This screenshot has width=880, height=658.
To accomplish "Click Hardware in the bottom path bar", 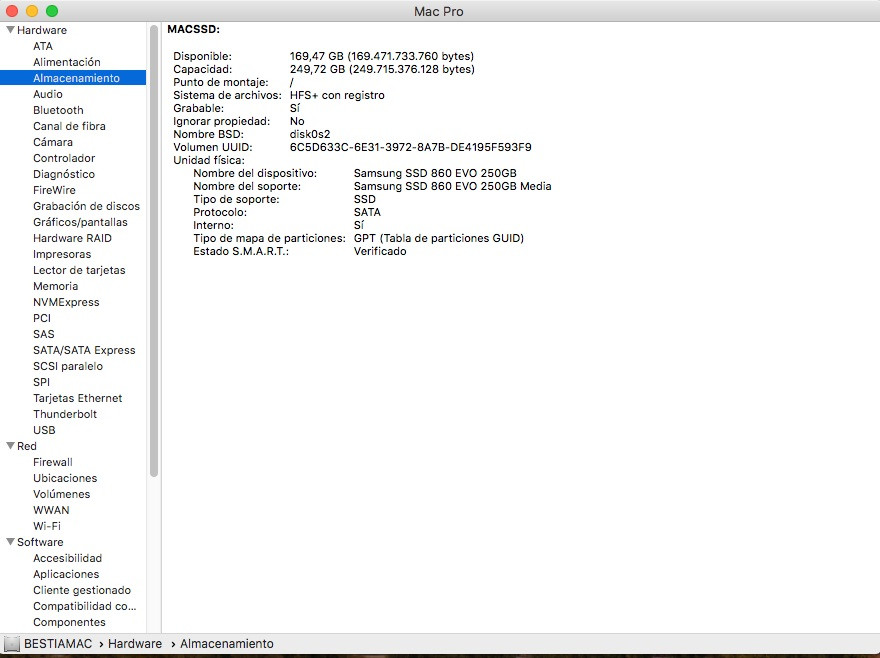I will 135,644.
